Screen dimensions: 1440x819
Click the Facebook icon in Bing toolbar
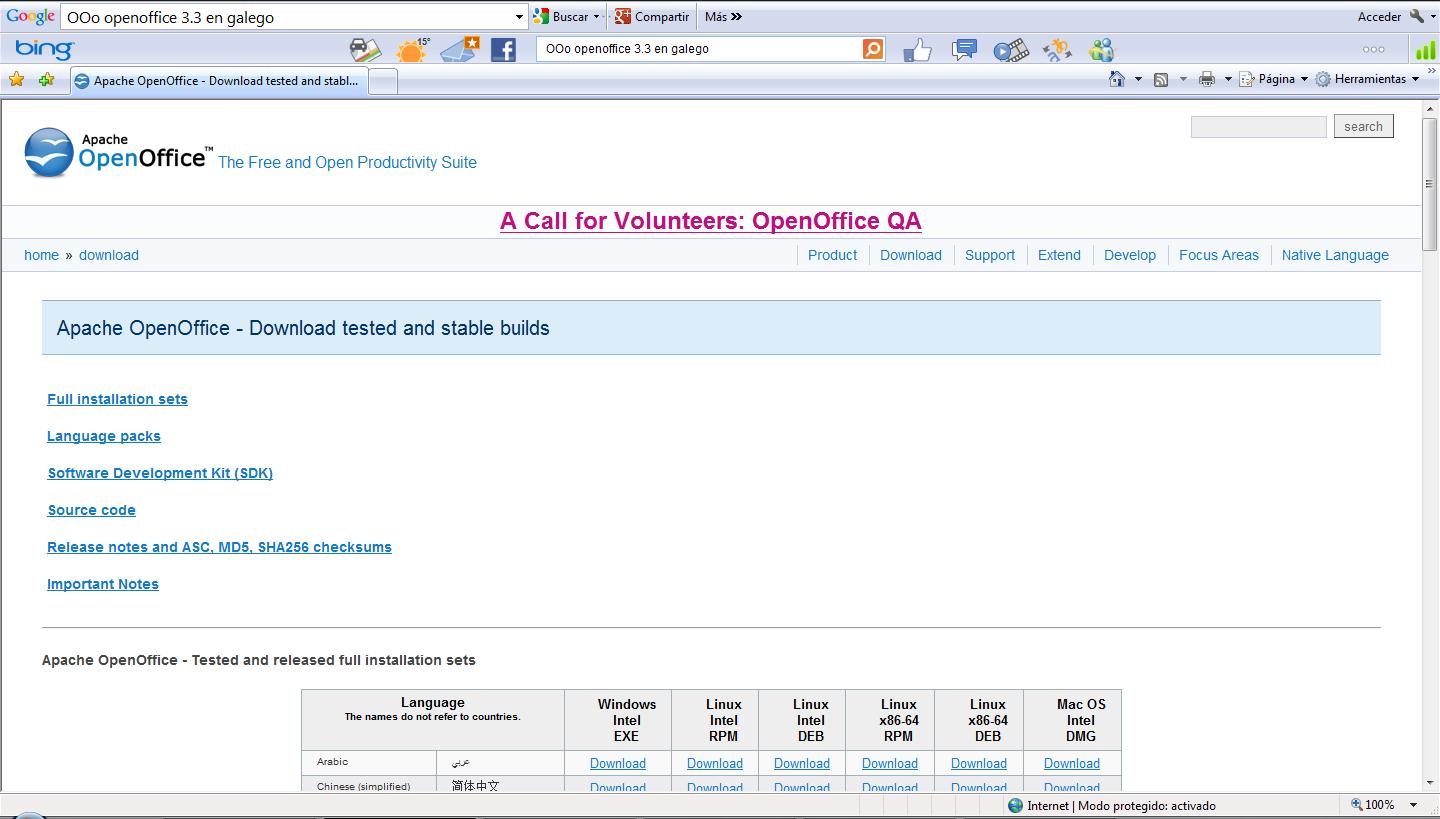[x=503, y=49]
